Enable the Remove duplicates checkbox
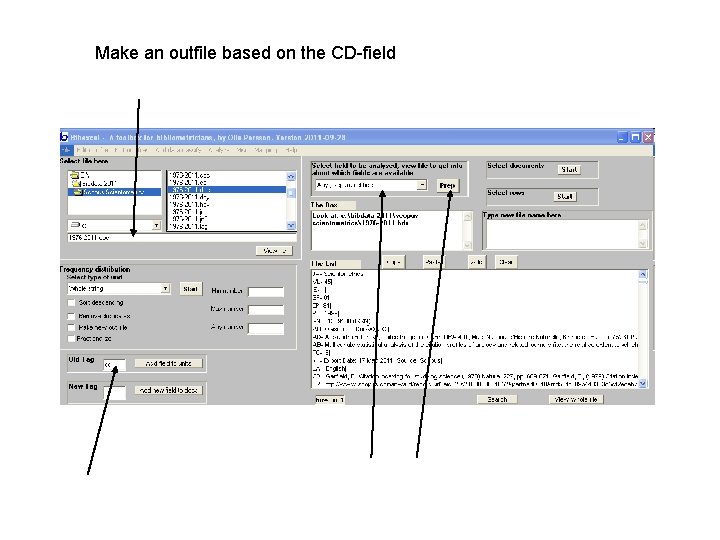This screenshot has height=540, width=720. (71, 316)
